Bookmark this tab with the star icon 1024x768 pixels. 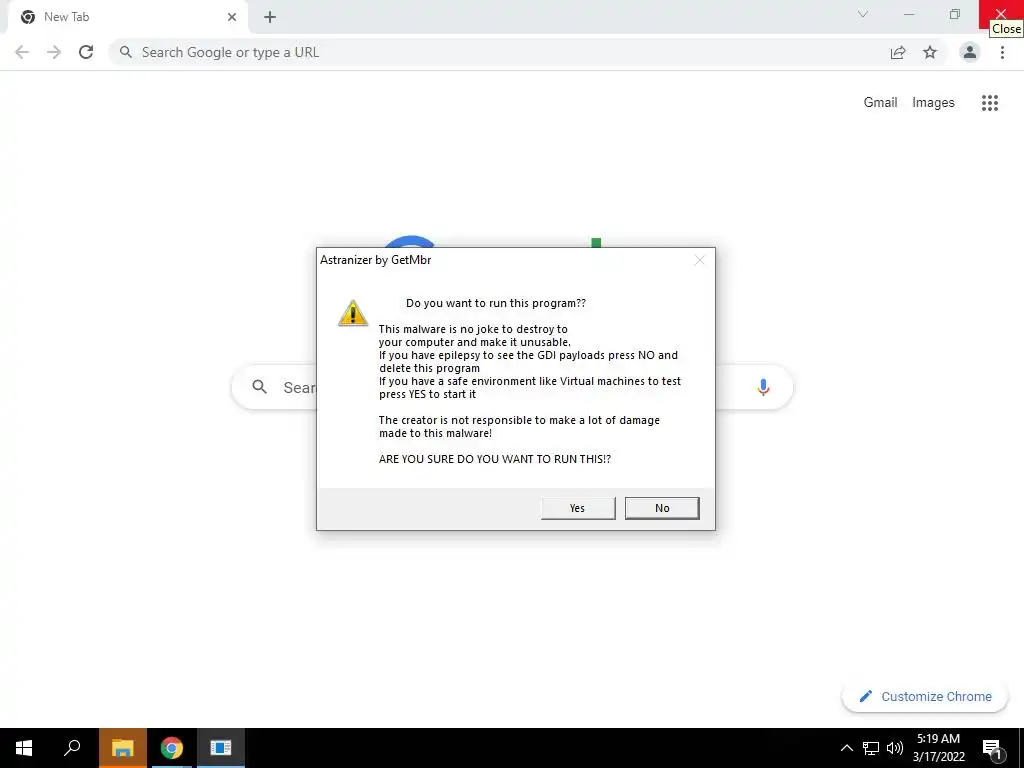(930, 52)
